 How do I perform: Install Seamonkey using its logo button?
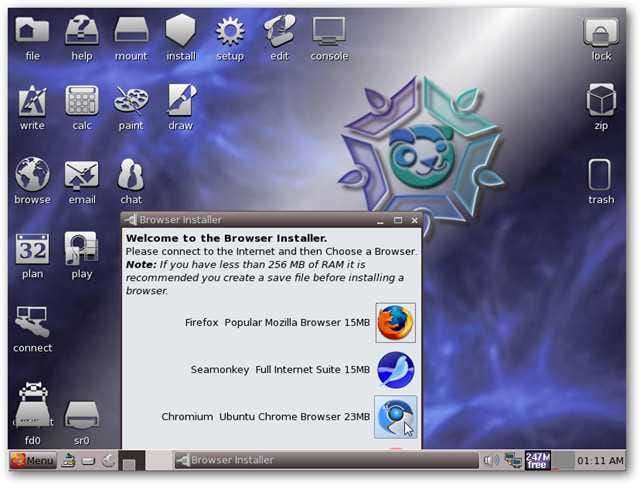(396, 370)
